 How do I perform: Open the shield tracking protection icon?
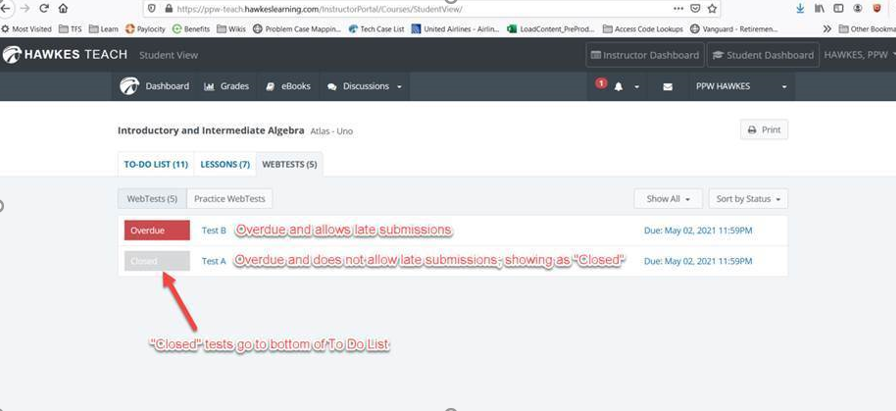(x=152, y=9)
